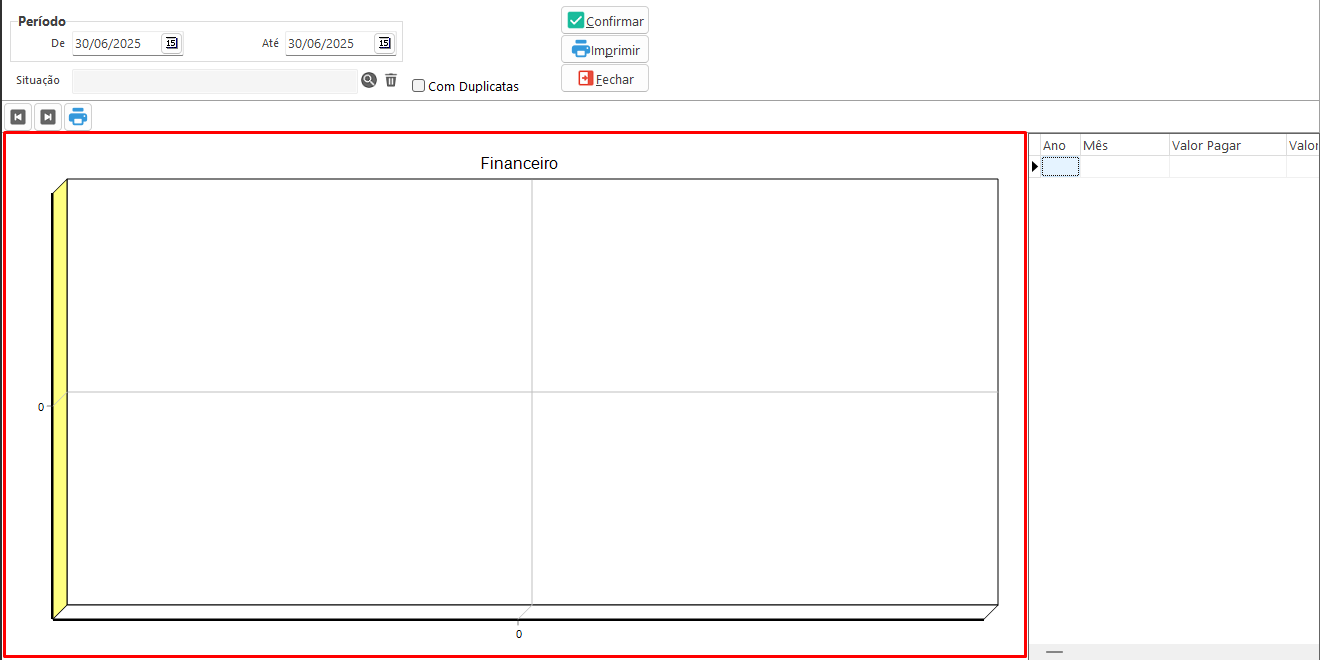This screenshot has width=1320, height=660.
Task: Click the yellow side wall of Financeiro chart
Action: 59,400
